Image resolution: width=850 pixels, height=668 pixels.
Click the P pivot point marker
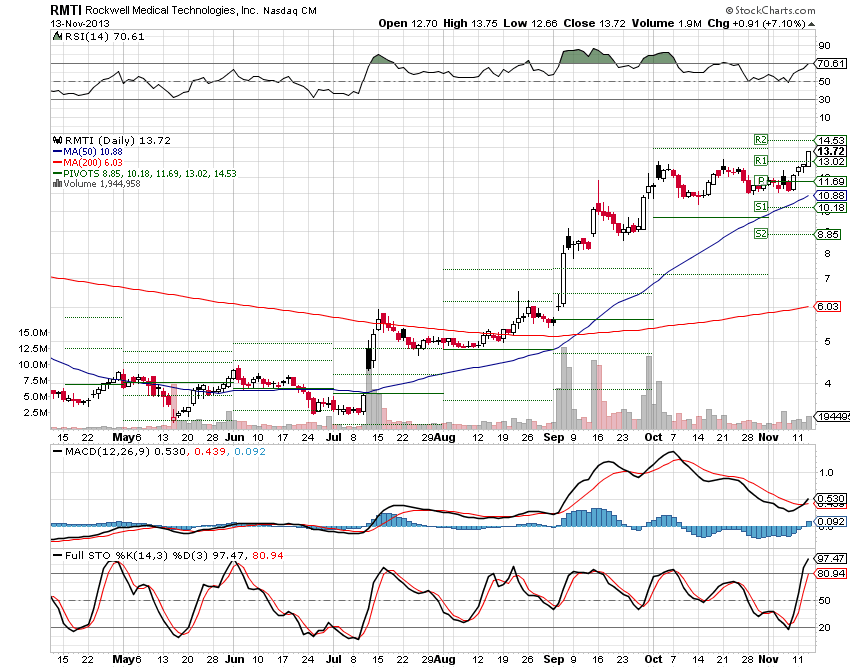pos(761,181)
